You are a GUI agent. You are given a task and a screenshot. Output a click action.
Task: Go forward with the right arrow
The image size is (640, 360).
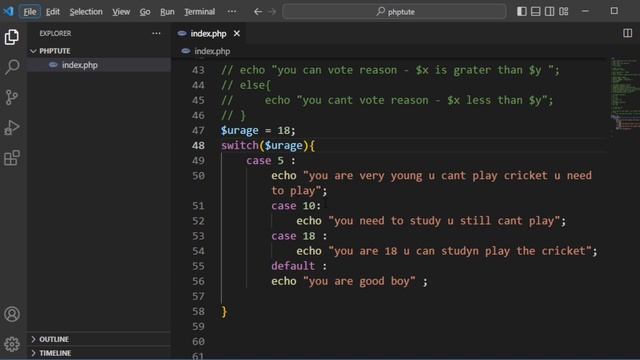pyautogui.click(x=272, y=11)
